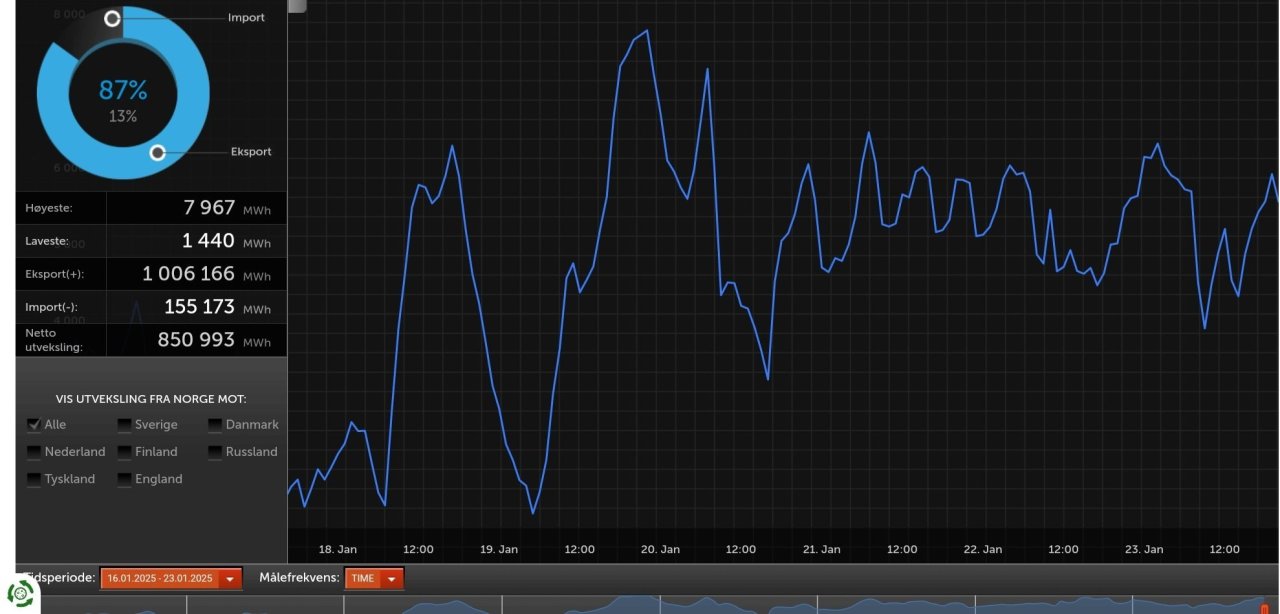Click the Import(-) value 155 173
The width and height of the screenshot is (1280, 614).
(199, 307)
